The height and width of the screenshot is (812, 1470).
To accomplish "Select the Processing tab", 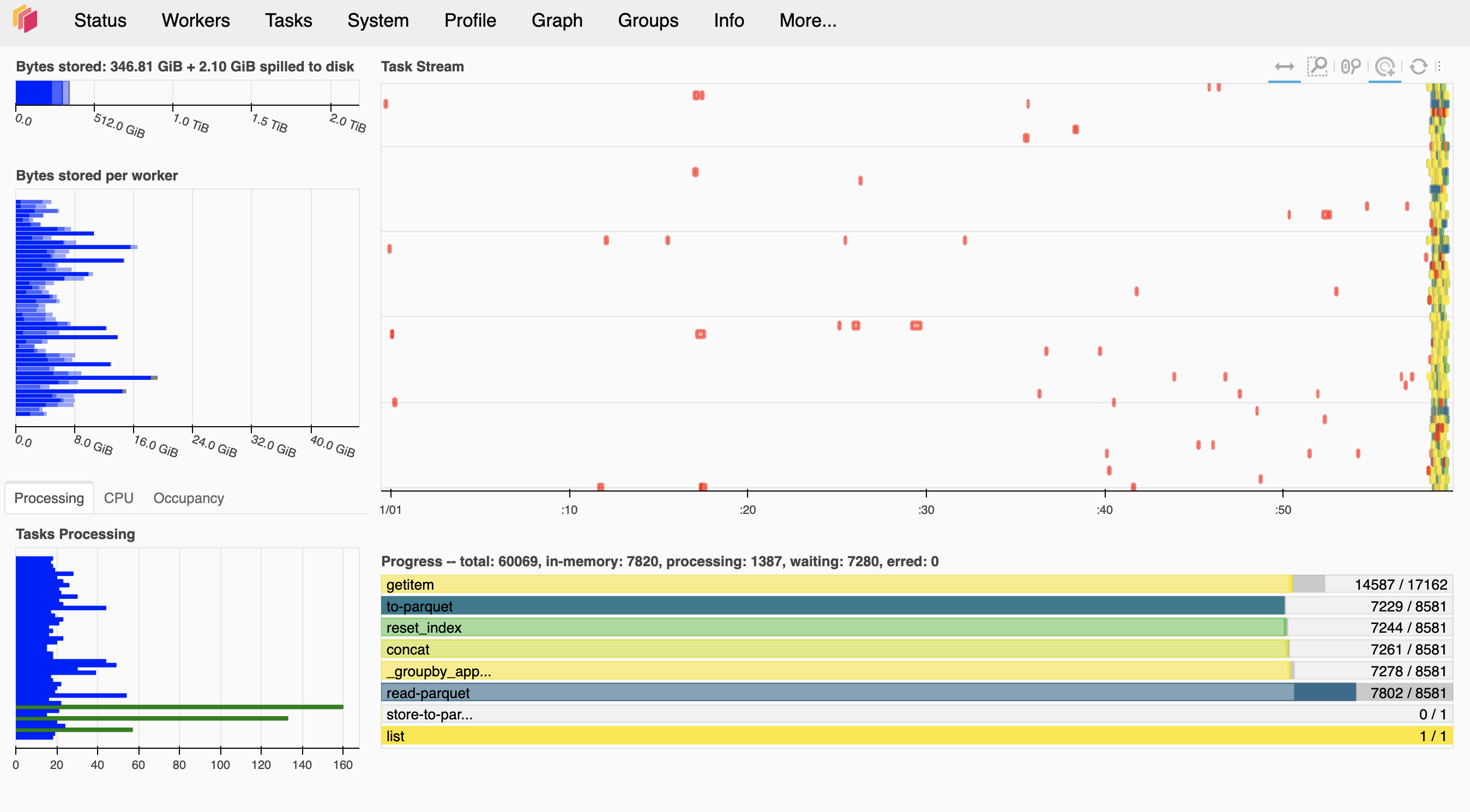I will pyautogui.click(x=49, y=498).
